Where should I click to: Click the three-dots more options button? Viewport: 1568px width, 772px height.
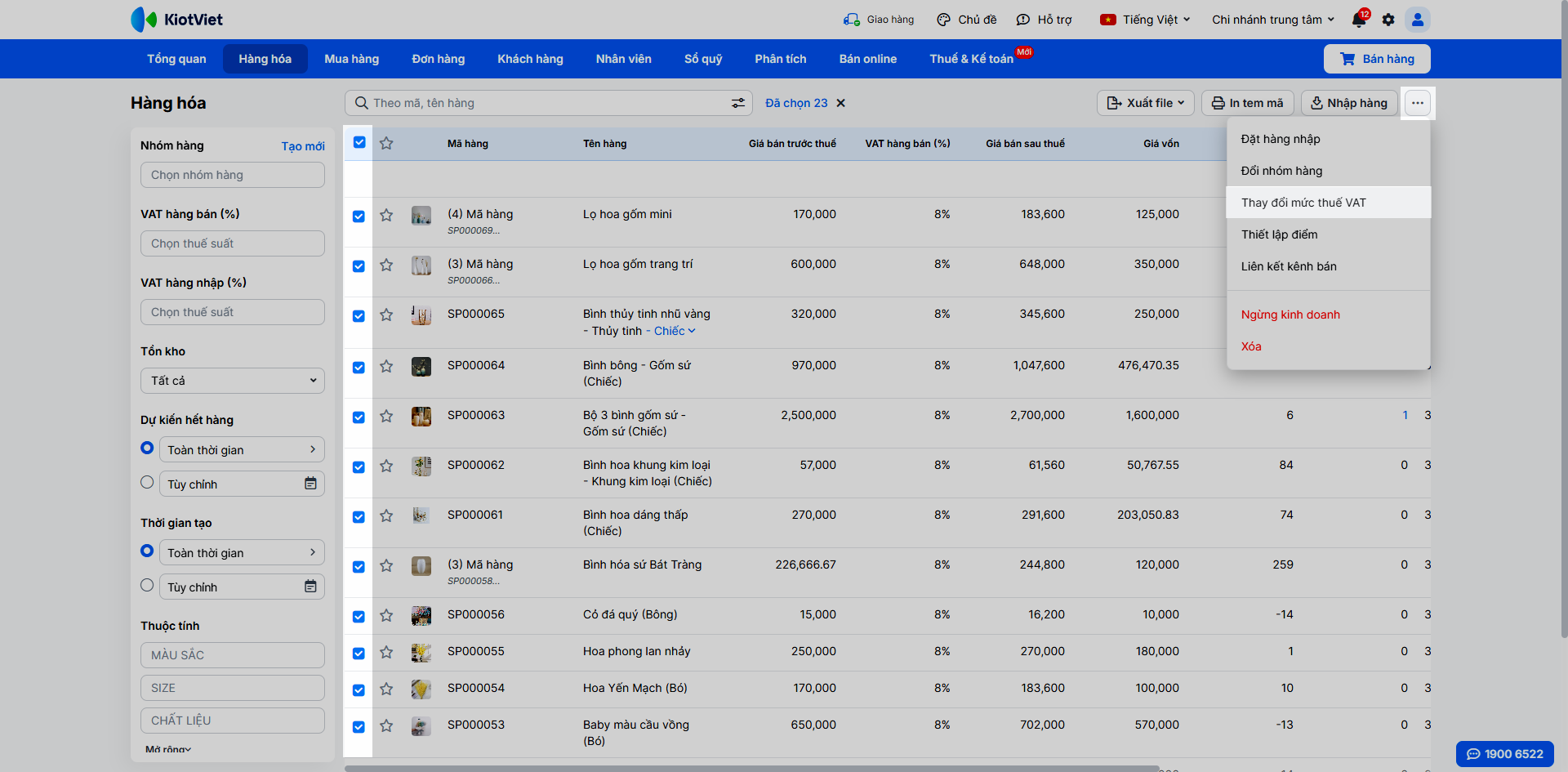[1418, 103]
